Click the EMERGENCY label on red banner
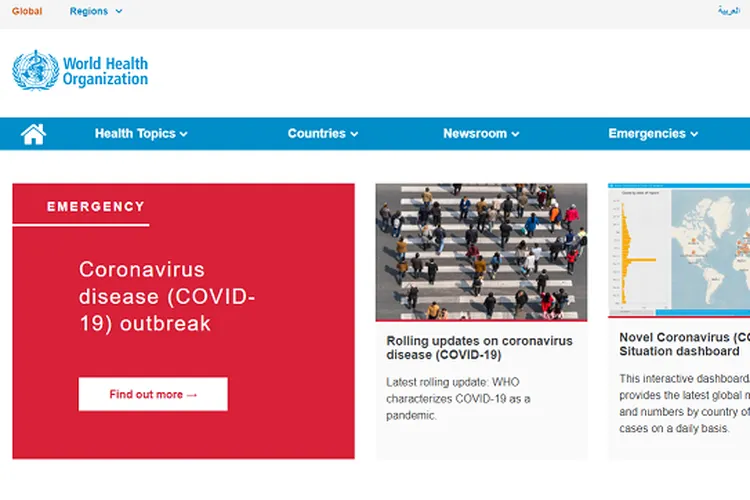 click(96, 207)
